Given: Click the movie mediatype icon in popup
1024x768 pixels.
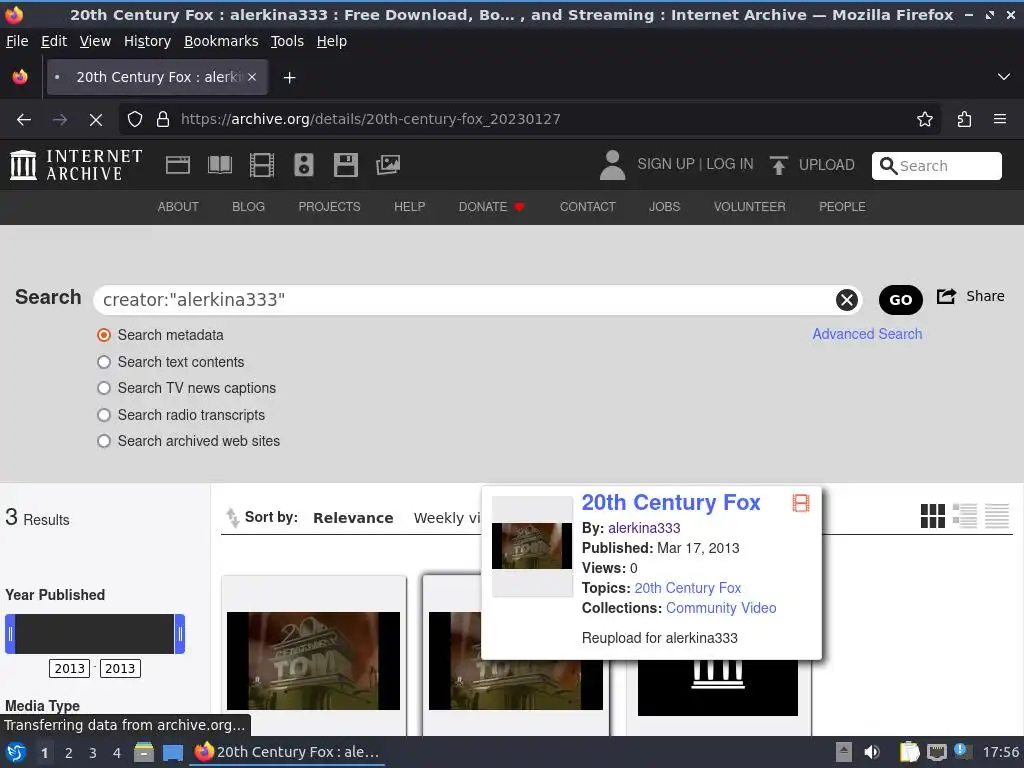Looking at the screenshot, I should tap(801, 503).
